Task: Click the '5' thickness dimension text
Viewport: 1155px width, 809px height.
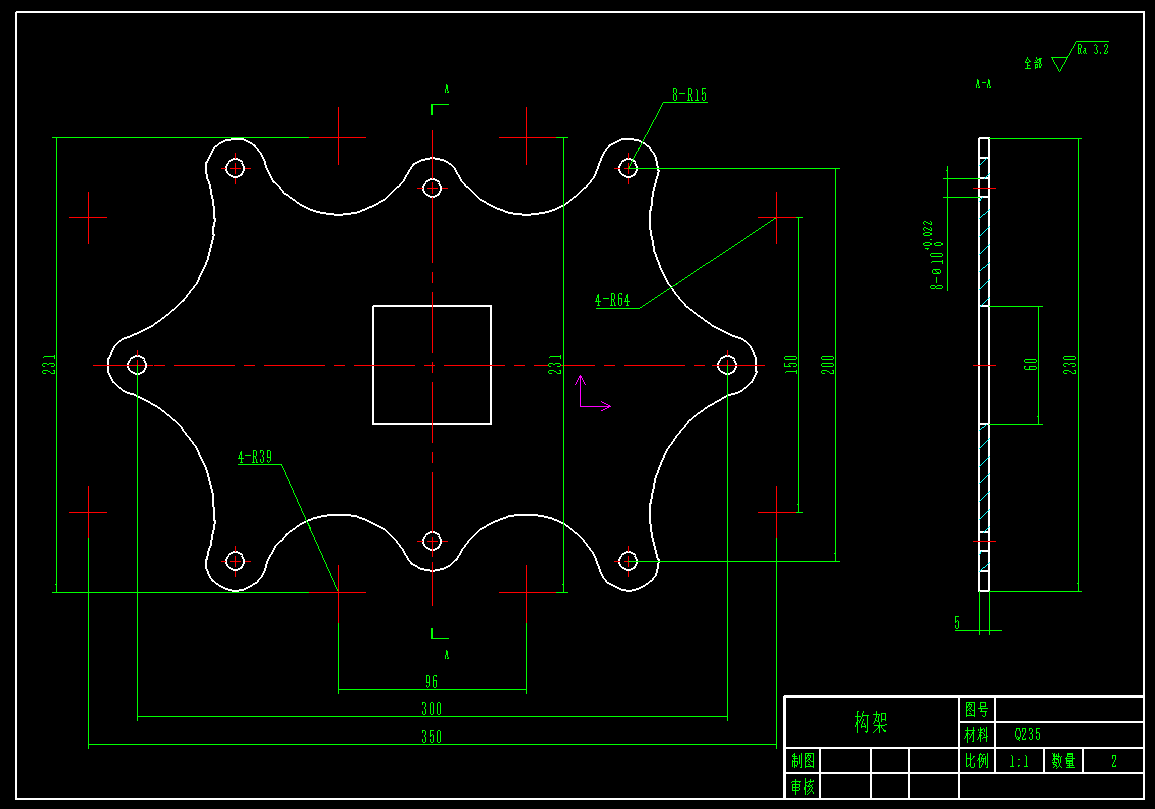Action: coord(958,623)
